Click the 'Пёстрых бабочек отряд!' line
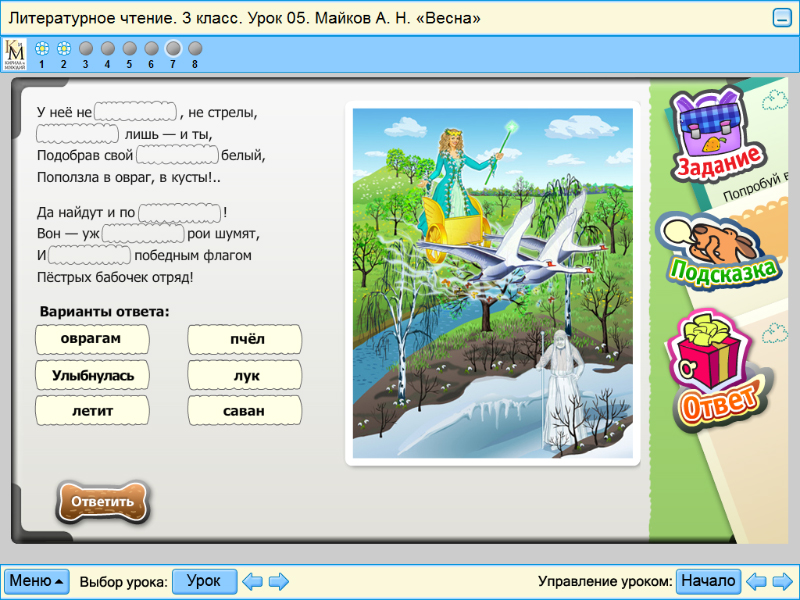The height and width of the screenshot is (600, 800). pyautogui.click(x=115, y=278)
